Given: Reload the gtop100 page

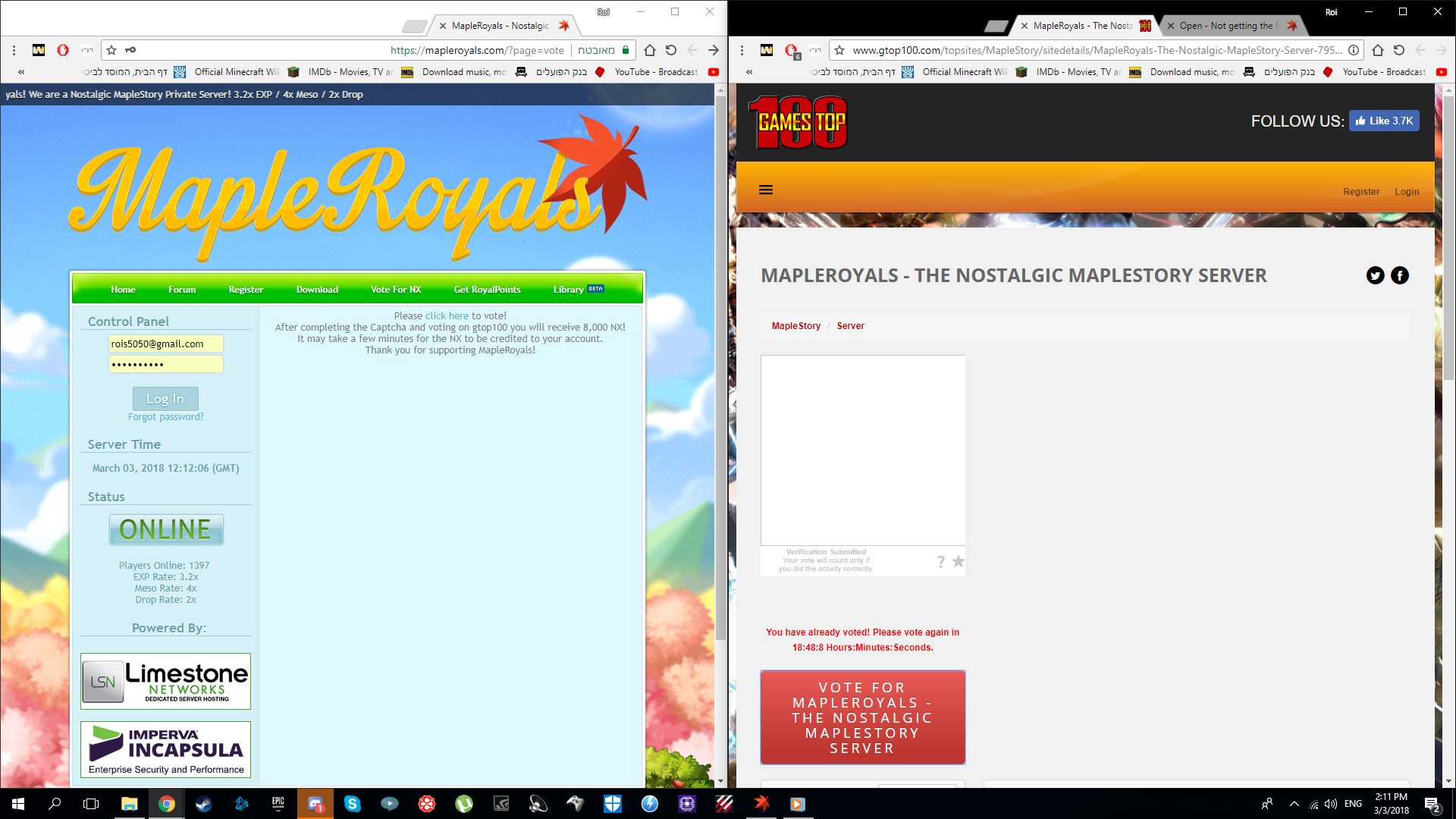Looking at the screenshot, I should (1399, 50).
